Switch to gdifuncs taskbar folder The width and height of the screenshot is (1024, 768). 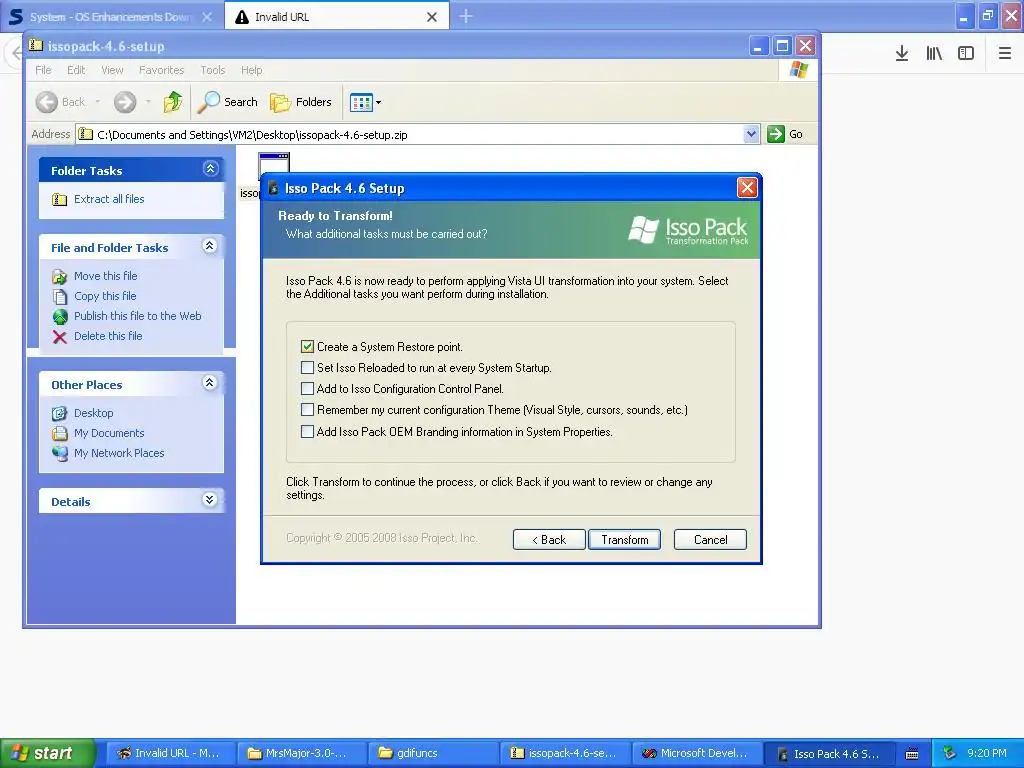(432, 753)
